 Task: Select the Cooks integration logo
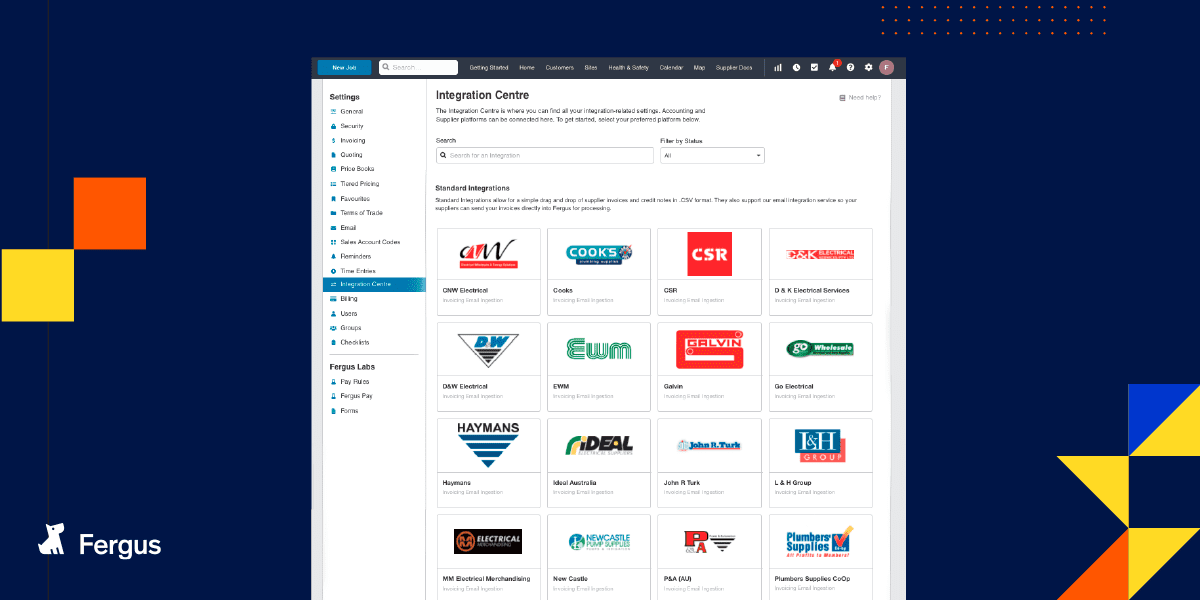click(599, 254)
